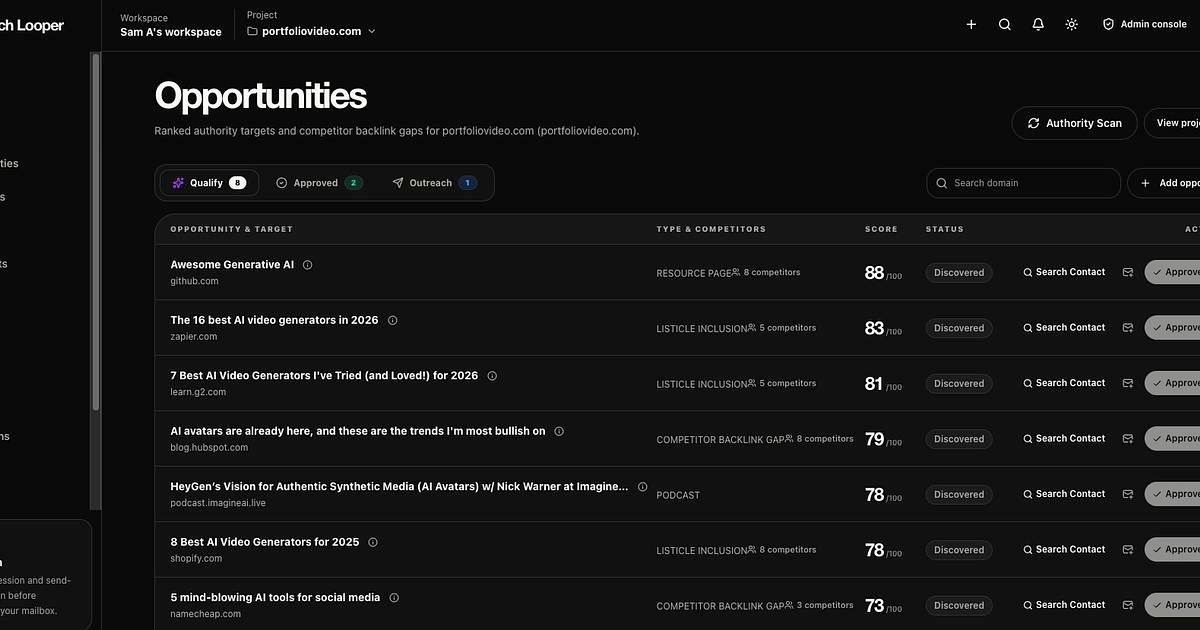Approve the shopify.com opportunity
The image size is (1200, 630).
1173,550
